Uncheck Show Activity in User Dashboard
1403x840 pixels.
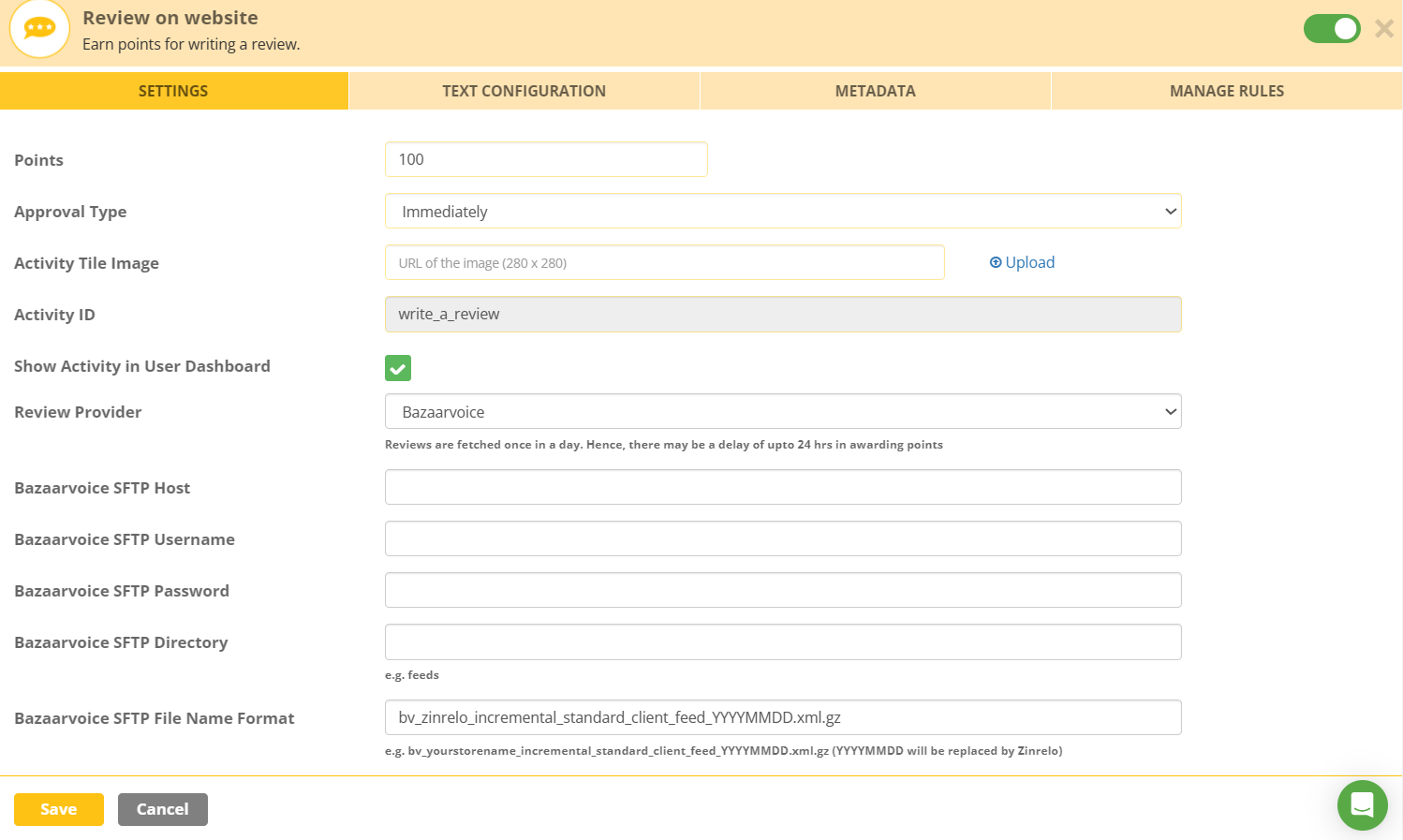point(398,368)
